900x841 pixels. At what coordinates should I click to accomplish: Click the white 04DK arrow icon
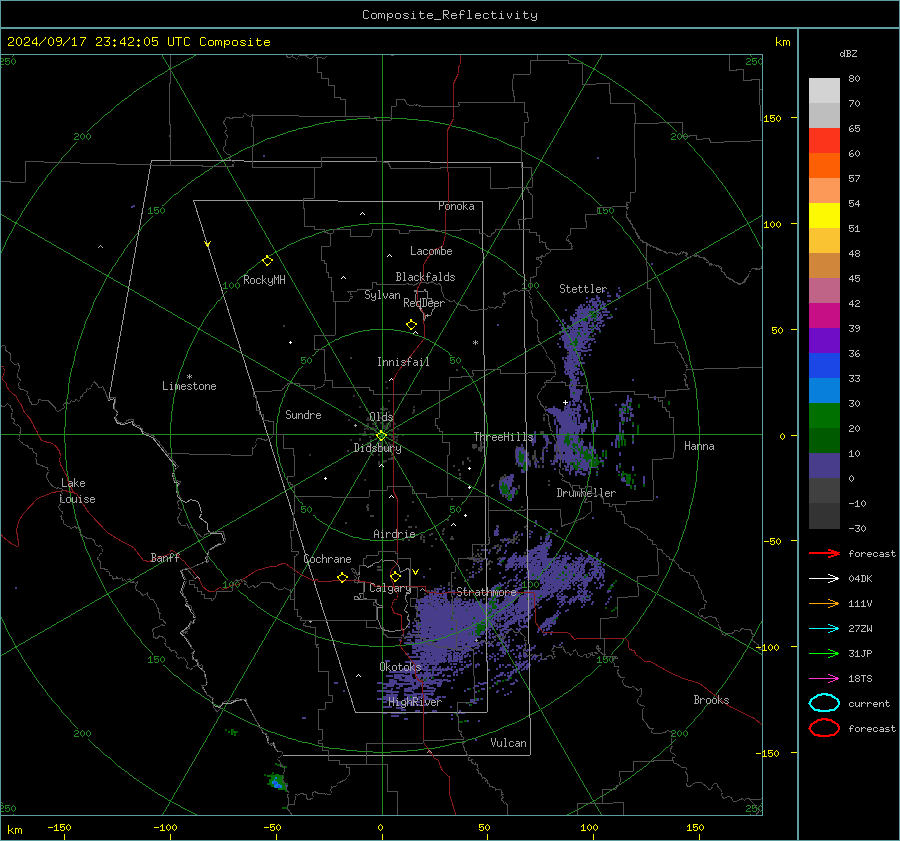coord(824,579)
